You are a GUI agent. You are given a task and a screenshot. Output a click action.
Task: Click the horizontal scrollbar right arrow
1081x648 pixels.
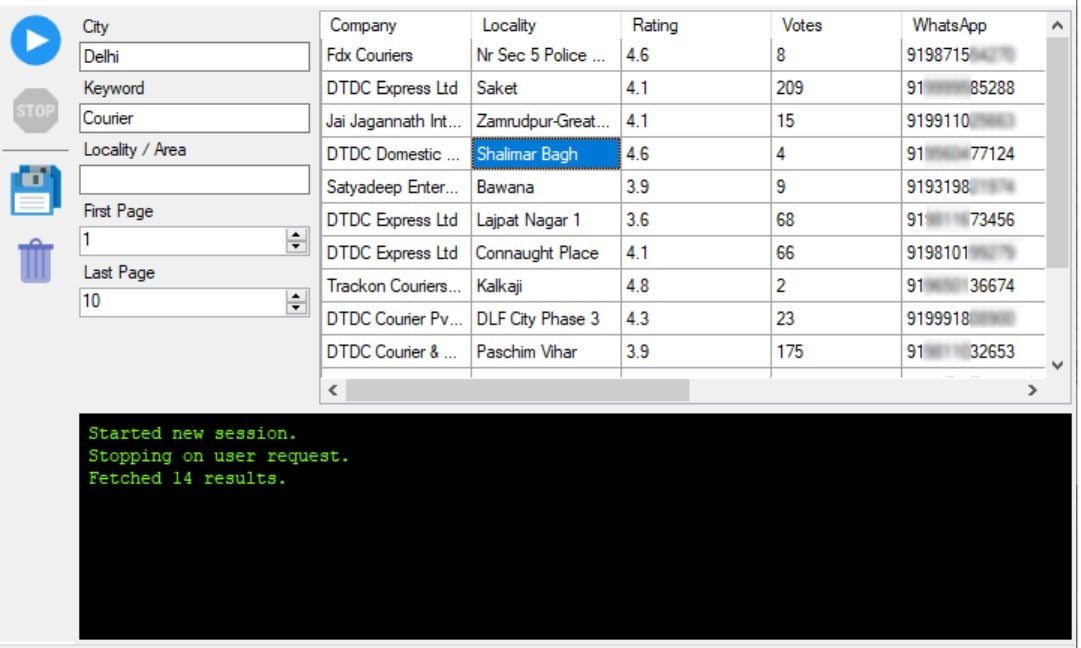[1032, 390]
